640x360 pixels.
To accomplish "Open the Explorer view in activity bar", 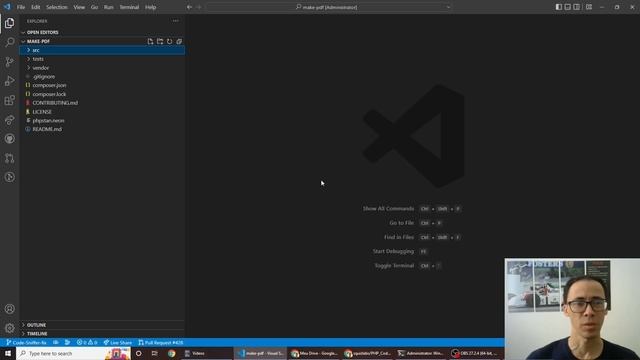I will click(x=9, y=23).
